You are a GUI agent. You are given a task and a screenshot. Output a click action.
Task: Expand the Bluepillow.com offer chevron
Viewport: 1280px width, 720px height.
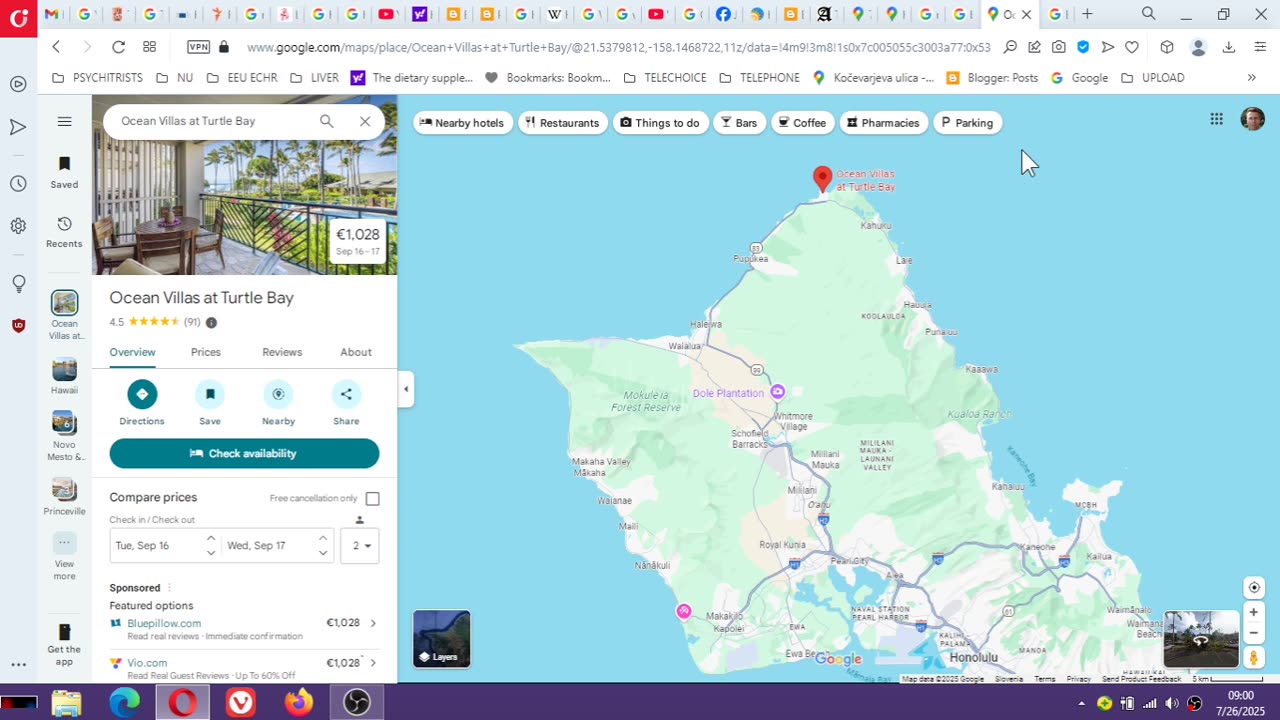373,623
